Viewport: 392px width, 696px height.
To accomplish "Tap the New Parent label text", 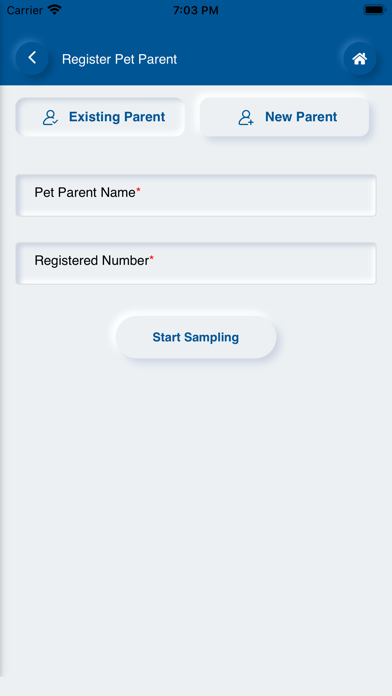I will click(x=301, y=117).
